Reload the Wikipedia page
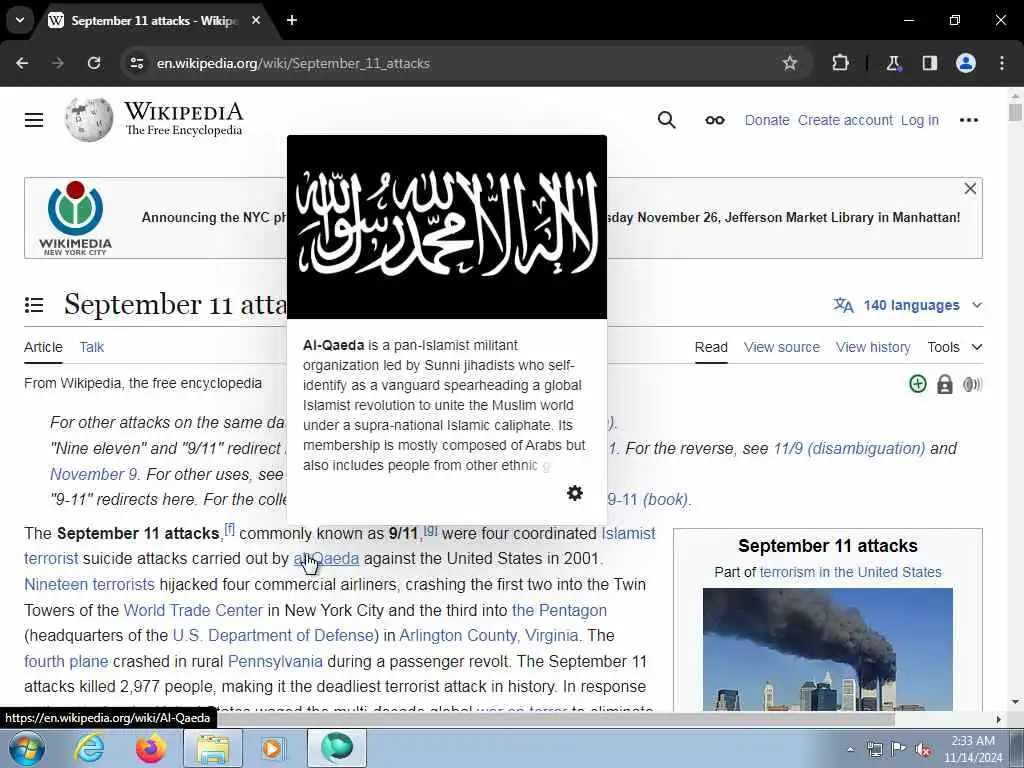Image resolution: width=1024 pixels, height=768 pixels. click(x=94, y=63)
